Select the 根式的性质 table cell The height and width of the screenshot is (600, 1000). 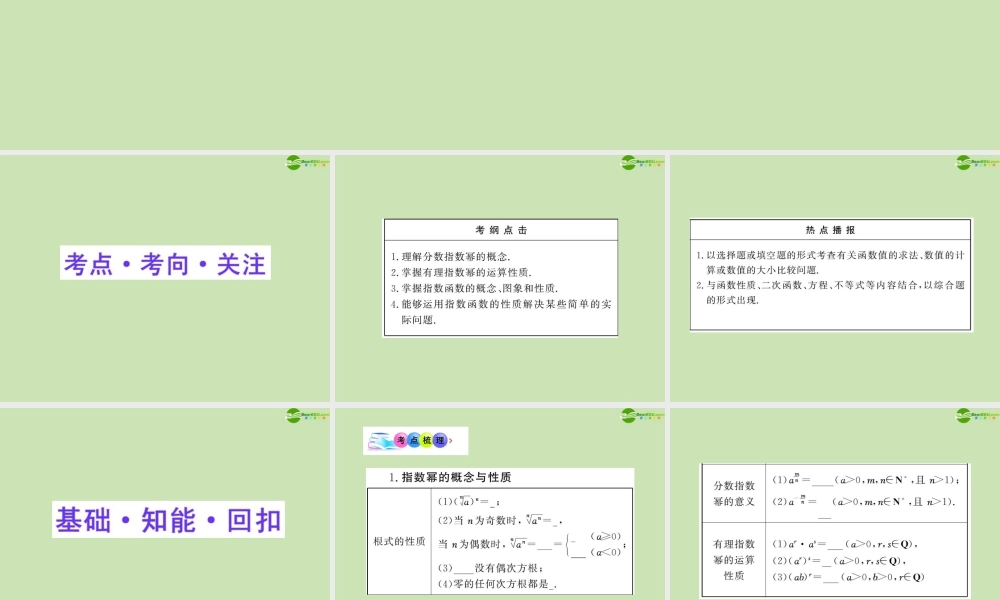pyautogui.click(x=399, y=541)
